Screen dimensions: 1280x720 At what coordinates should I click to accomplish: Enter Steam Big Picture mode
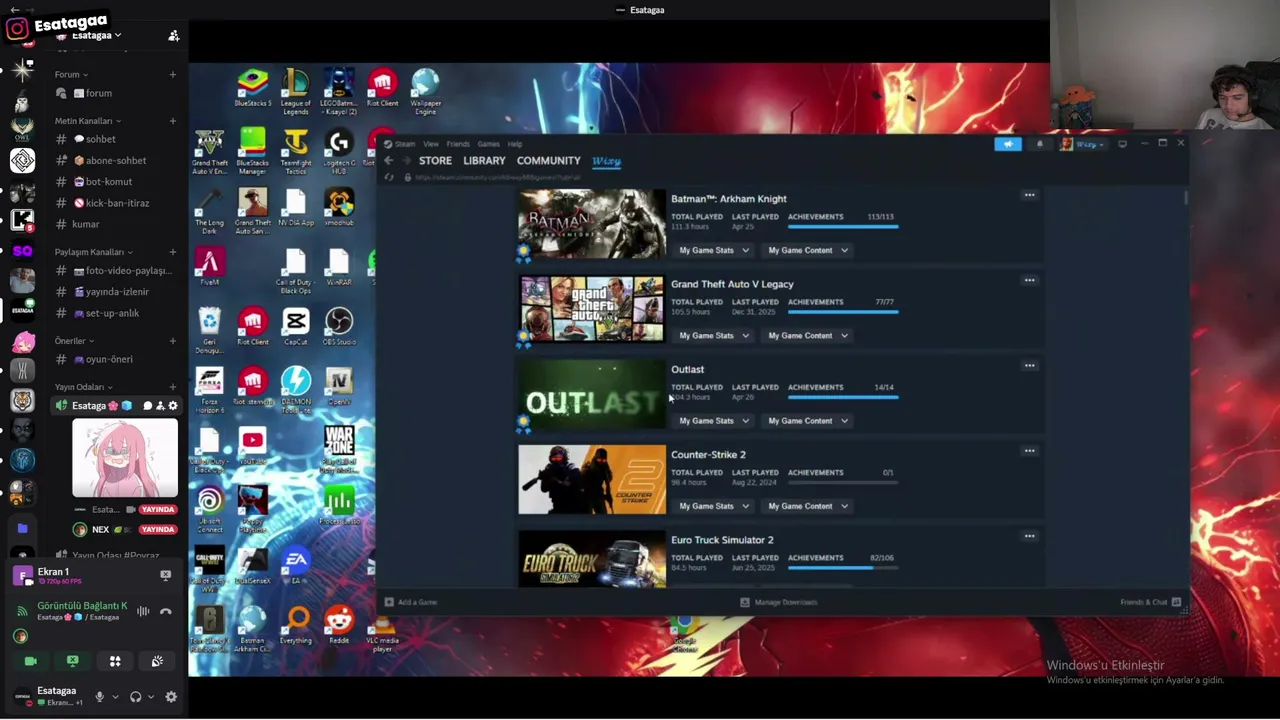(x=1122, y=144)
